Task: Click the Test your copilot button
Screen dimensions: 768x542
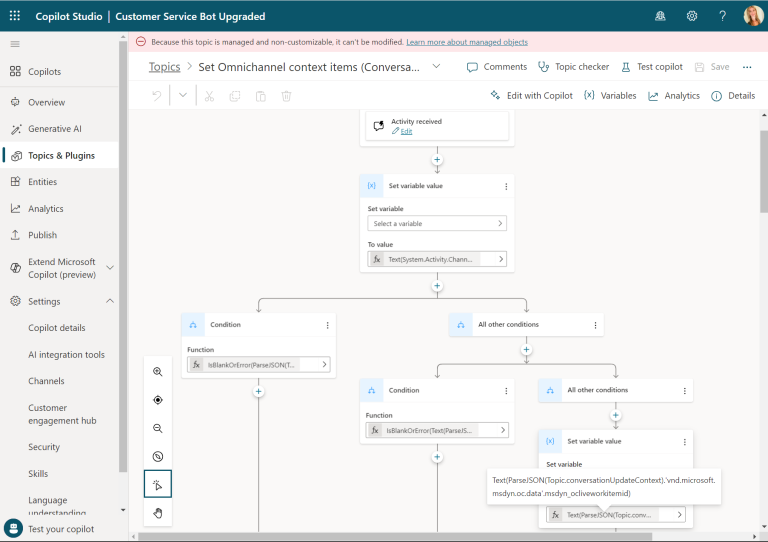Action: tap(60, 529)
